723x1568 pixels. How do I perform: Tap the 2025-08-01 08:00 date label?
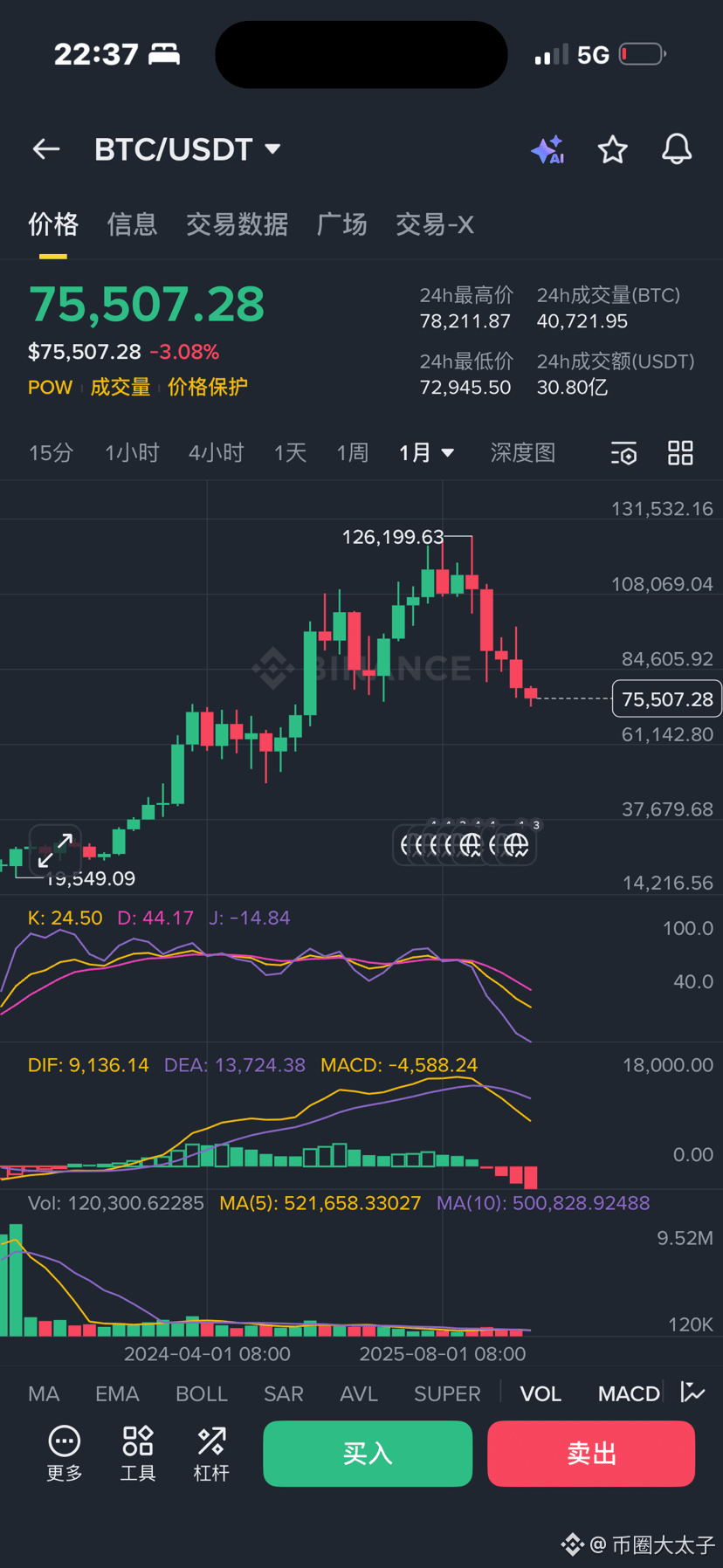(443, 1354)
